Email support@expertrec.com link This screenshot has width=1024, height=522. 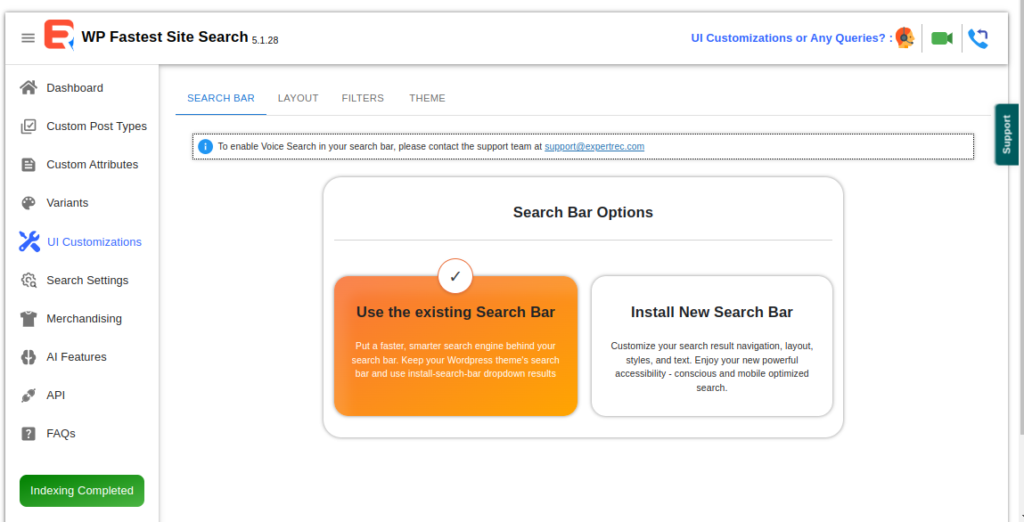click(594, 146)
